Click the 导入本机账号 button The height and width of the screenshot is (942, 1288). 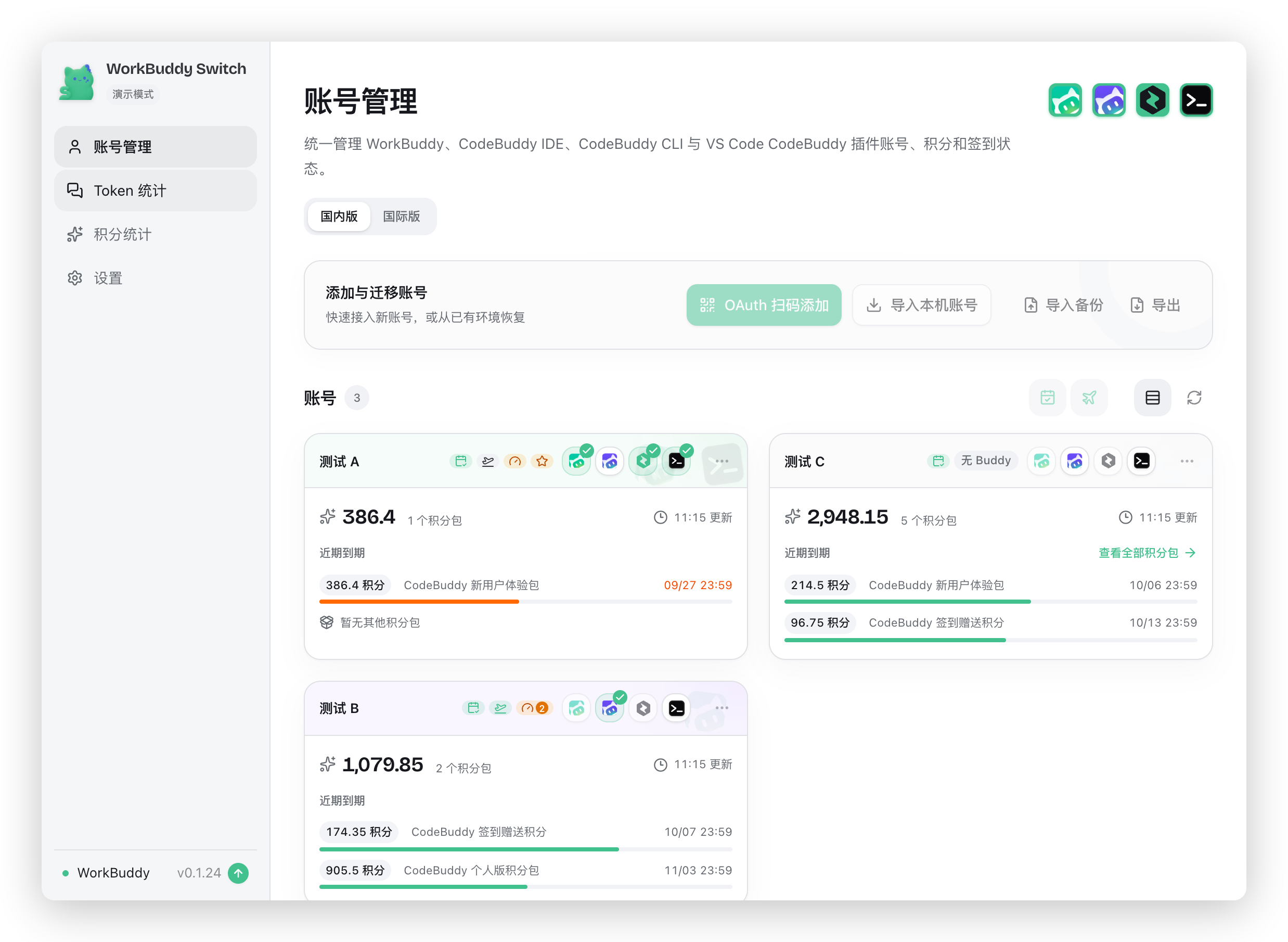pyautogui.click(x=922, y=305)
